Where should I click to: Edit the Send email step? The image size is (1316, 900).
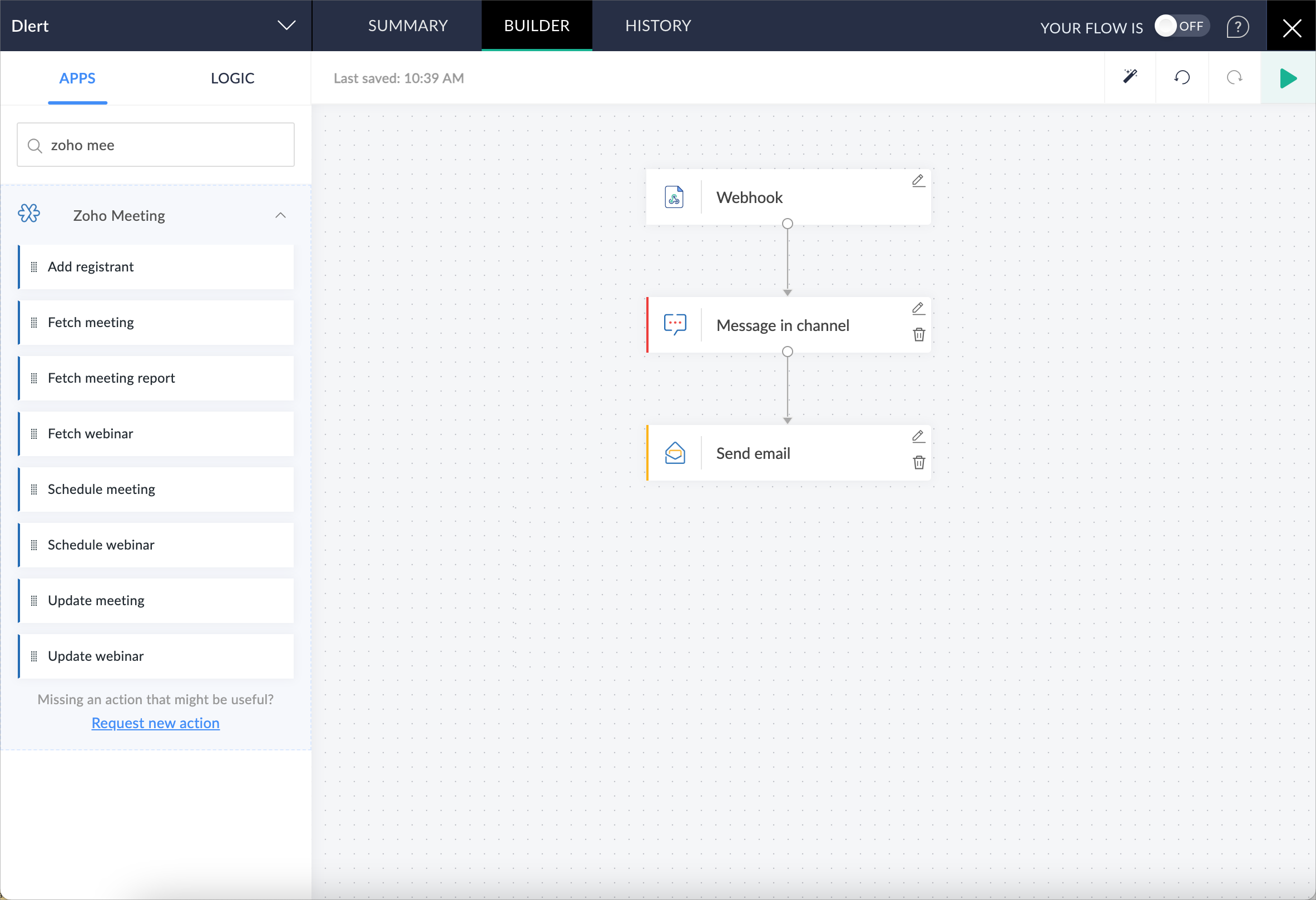pyautogui.click(x=918, y=436)
